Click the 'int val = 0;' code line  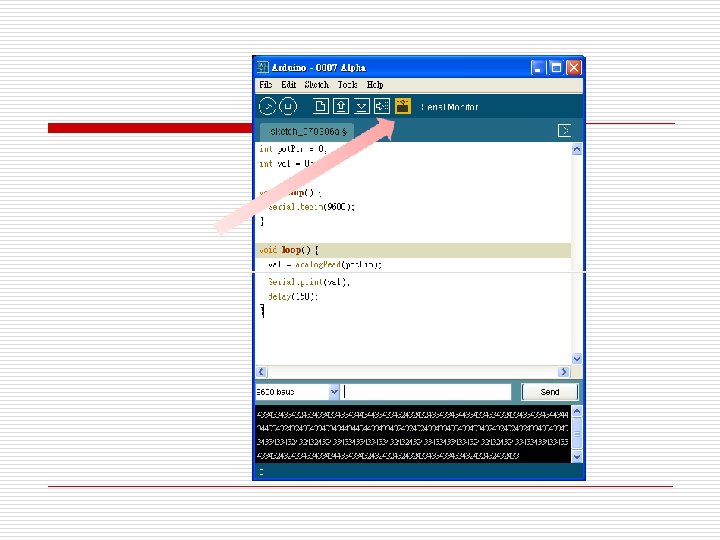[287, 163]
